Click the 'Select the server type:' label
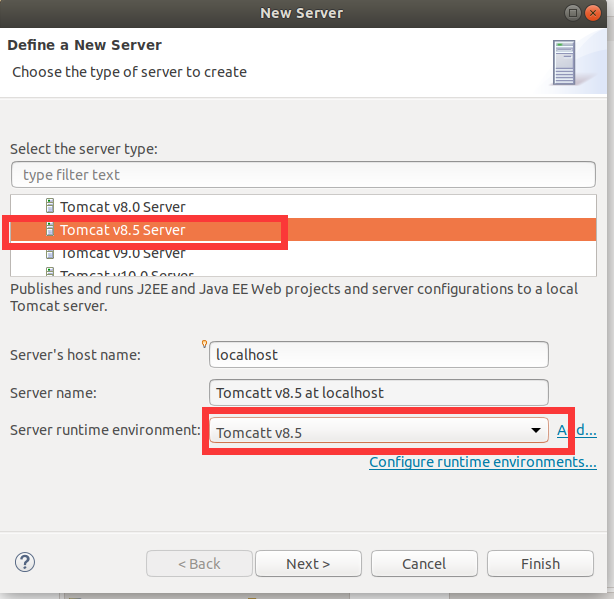 click(x=84, y=149)
